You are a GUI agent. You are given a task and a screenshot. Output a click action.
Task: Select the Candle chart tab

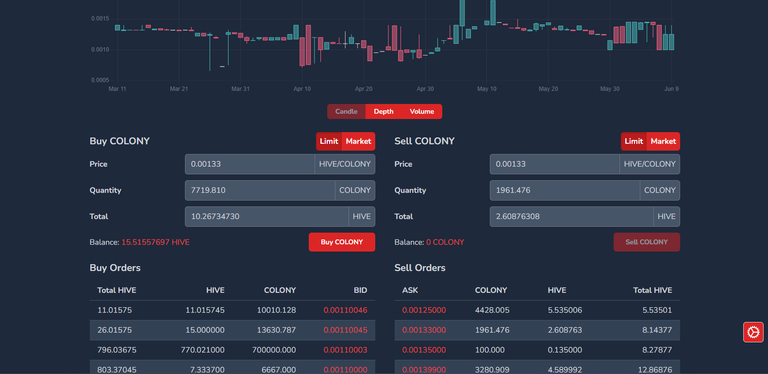[346, 112]
